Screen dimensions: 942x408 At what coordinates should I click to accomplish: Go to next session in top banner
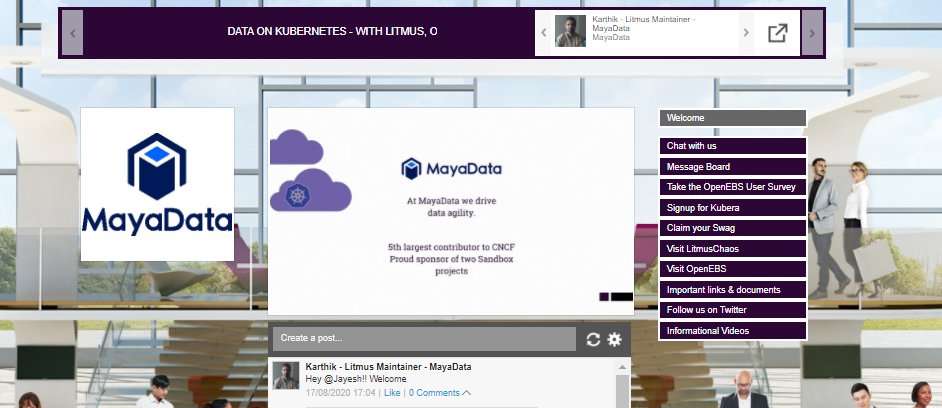[x=812, y=33]
